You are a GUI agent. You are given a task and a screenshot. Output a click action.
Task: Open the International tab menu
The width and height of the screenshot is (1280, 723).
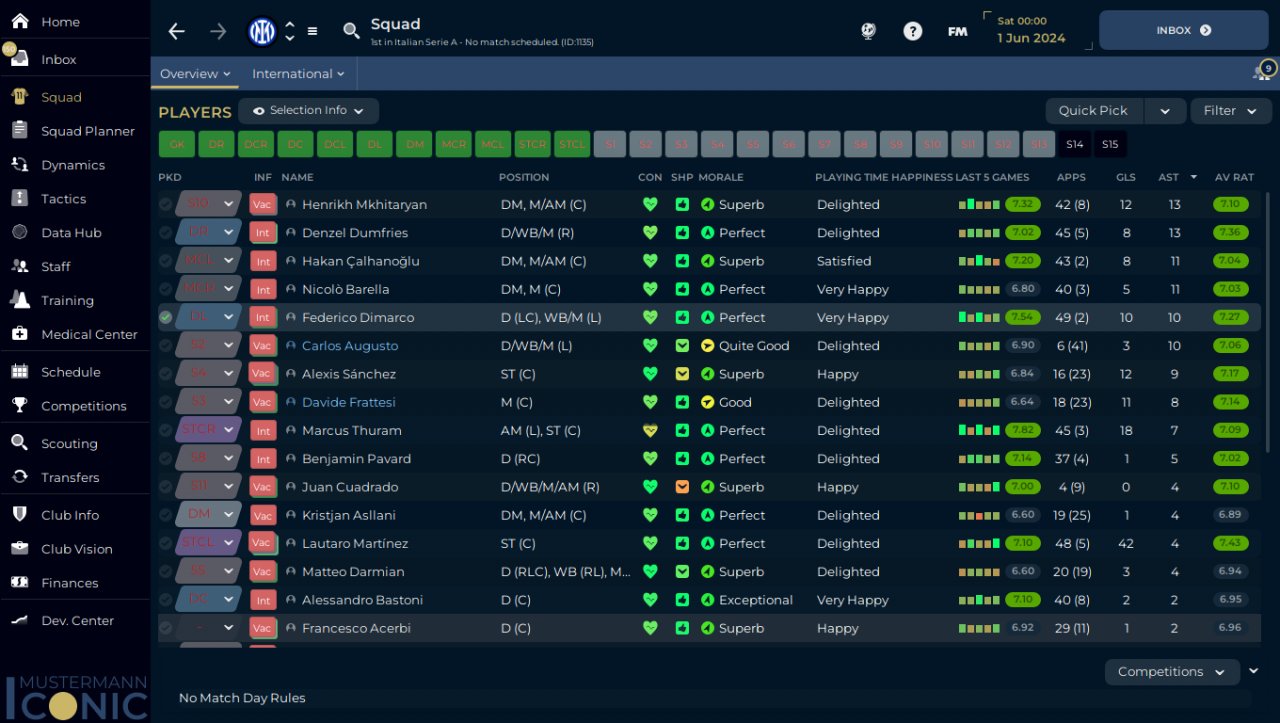tap(298, 74)
